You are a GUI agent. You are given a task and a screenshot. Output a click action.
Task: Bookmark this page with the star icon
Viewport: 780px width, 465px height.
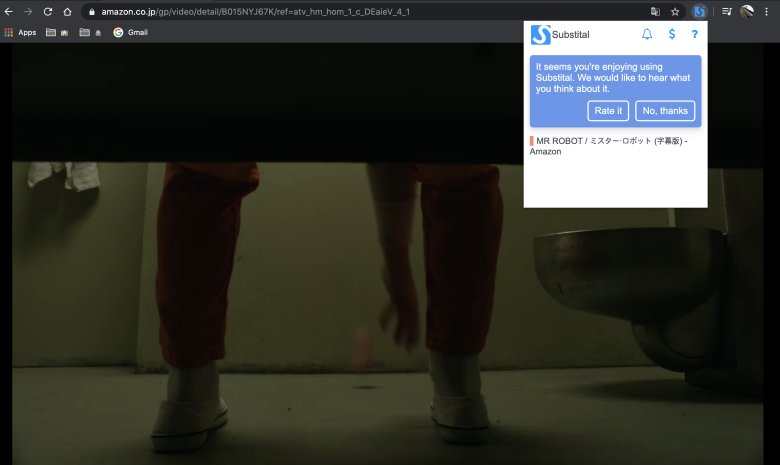675,11
